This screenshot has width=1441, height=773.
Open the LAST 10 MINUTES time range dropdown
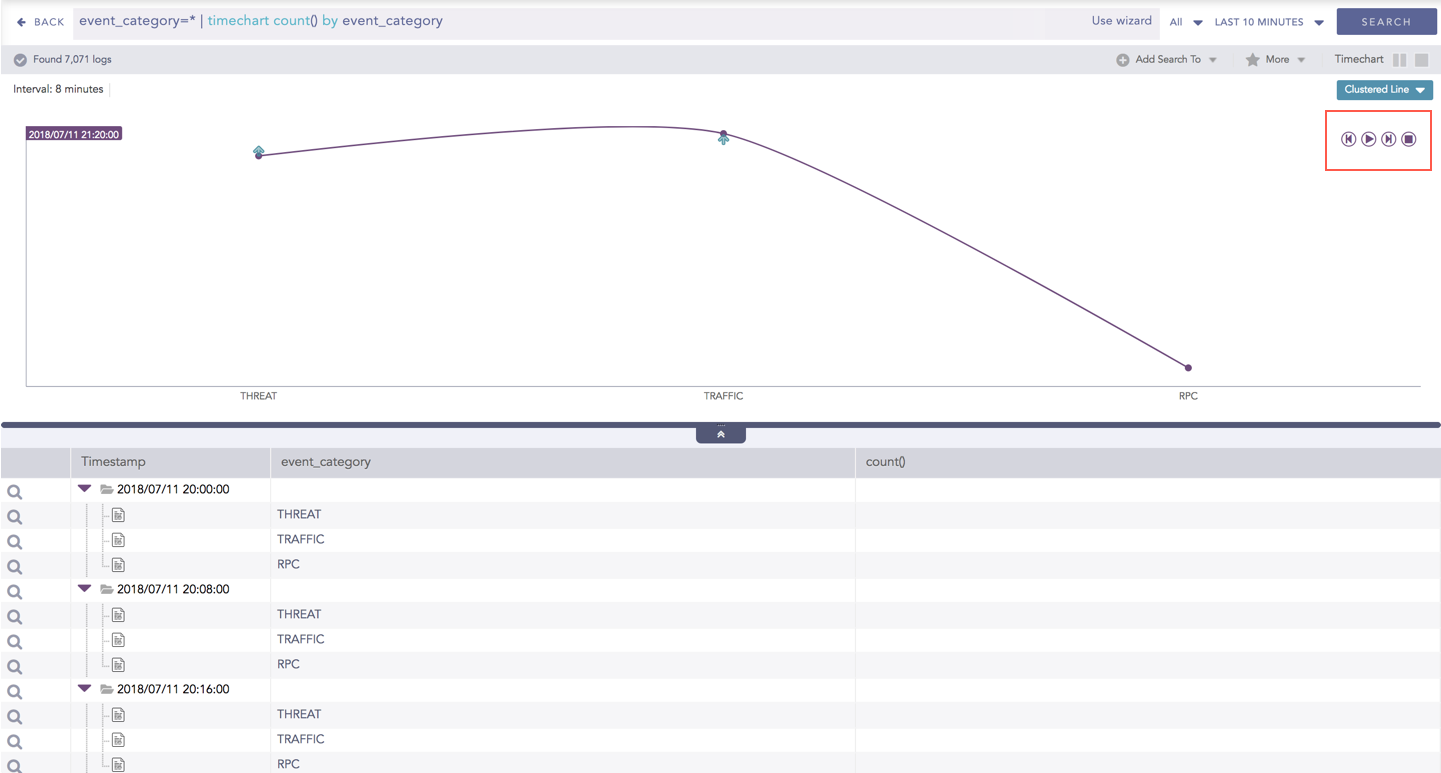[1268, 22]
